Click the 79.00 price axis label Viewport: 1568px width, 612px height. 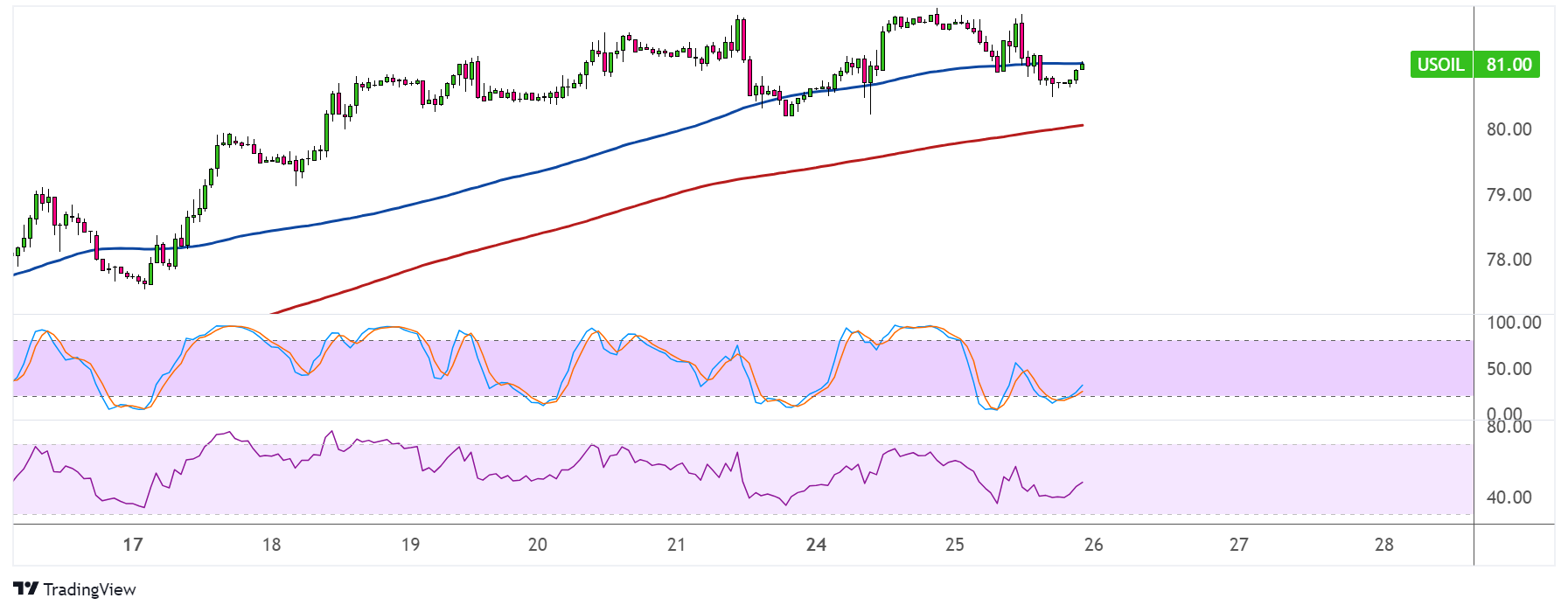click(x=1509, y=195)
